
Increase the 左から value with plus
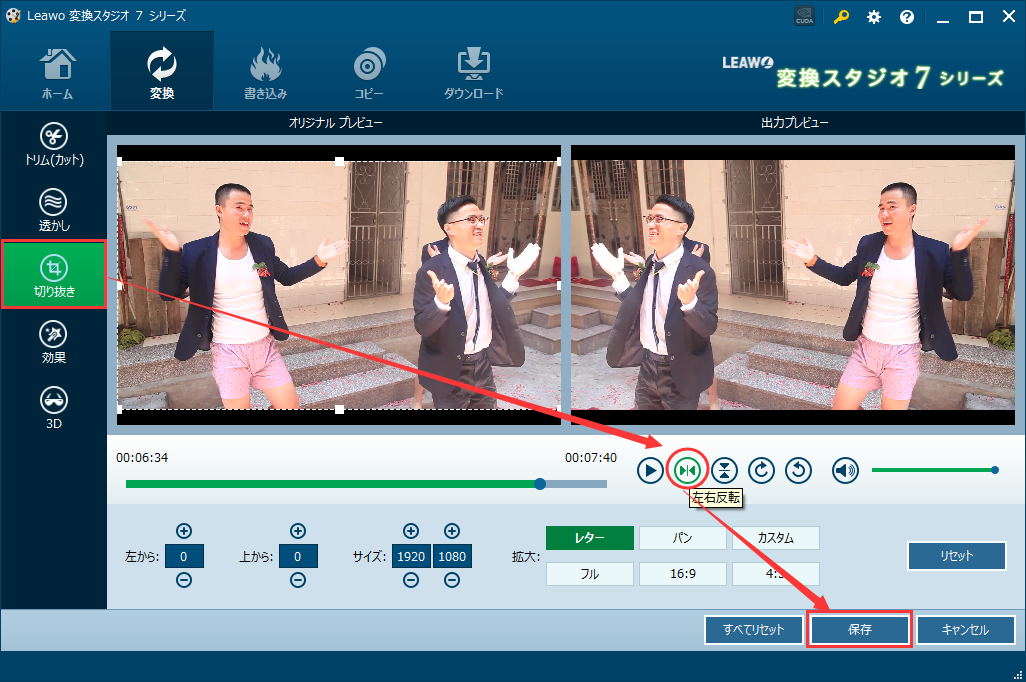(184, 531)
